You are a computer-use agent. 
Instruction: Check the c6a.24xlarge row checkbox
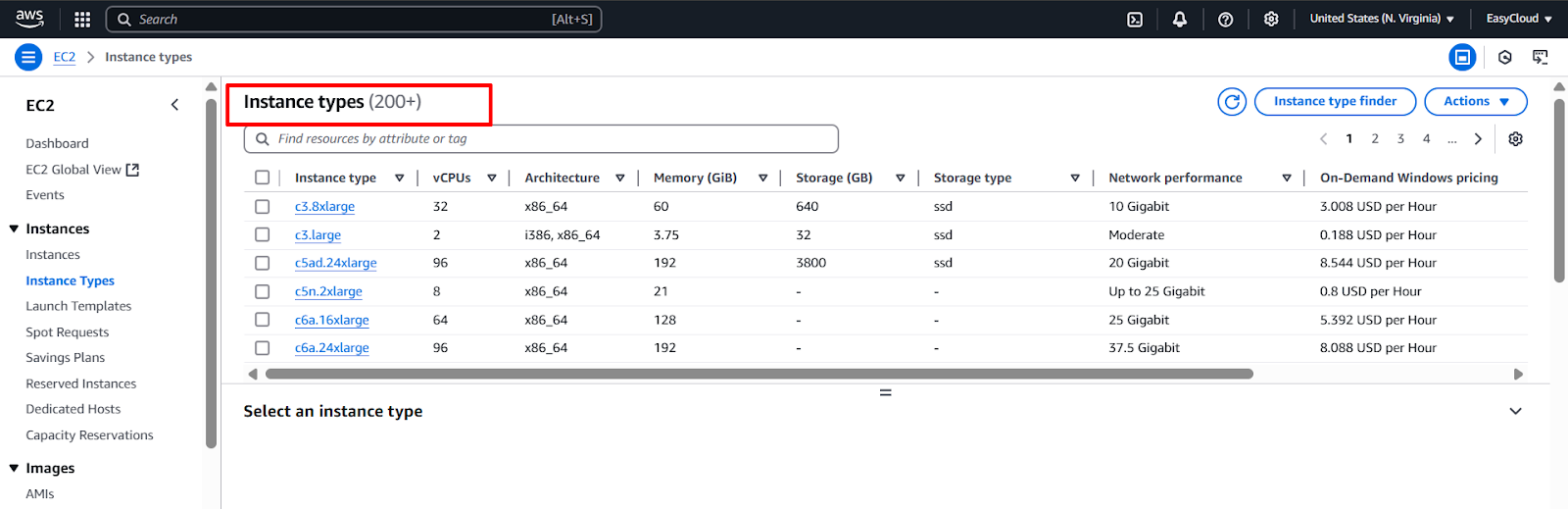tap(262, 348)
